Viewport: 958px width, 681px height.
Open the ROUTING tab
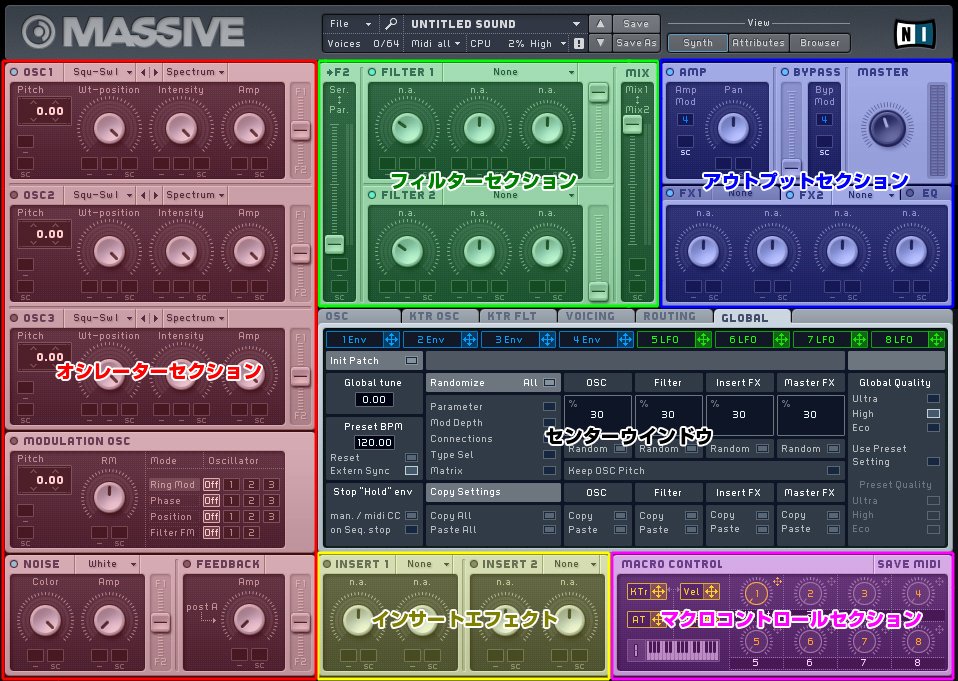pyautogui.click(x=673, y=316)
